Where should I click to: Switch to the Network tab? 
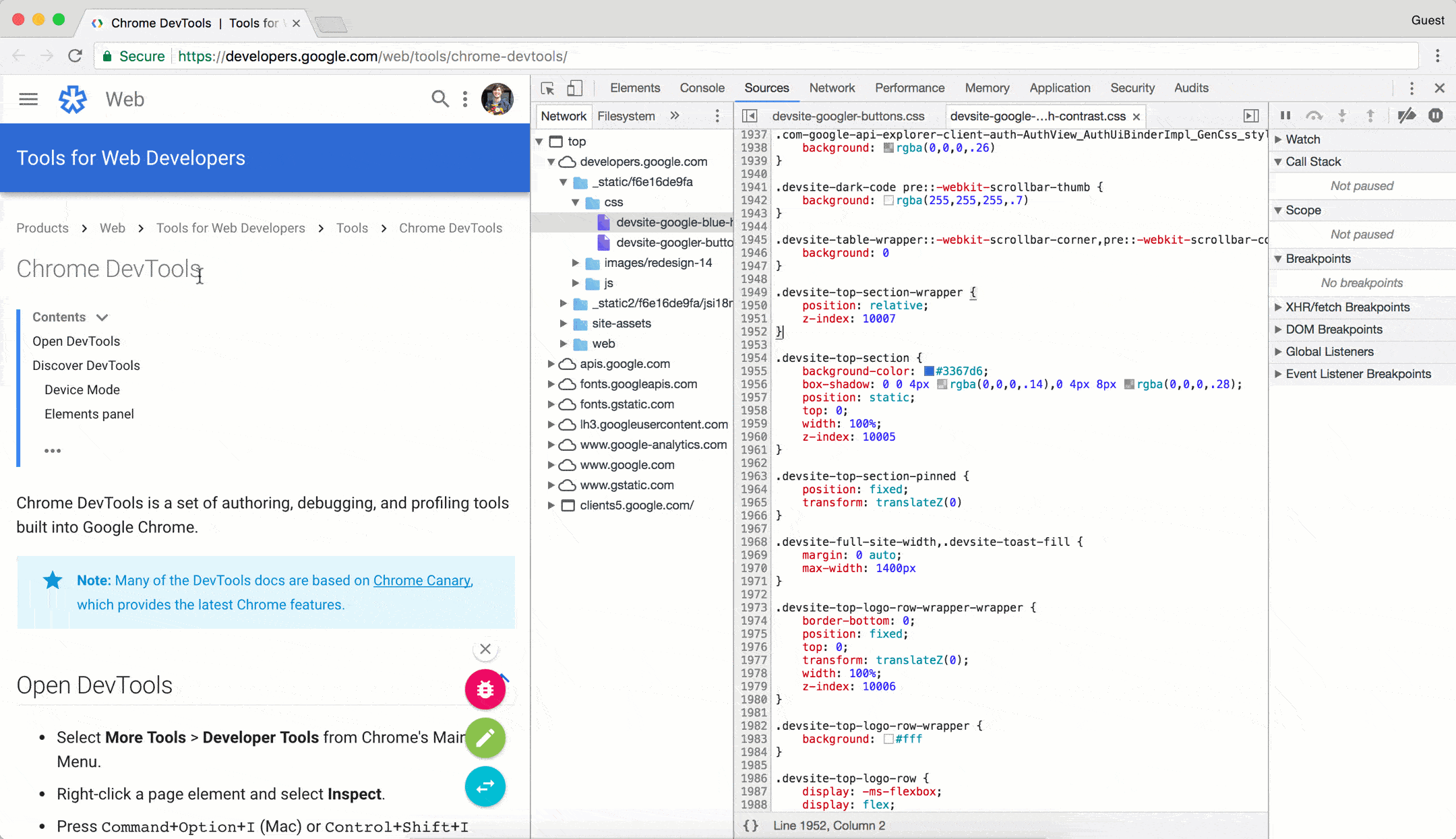pyautogui.click(x=832, y=87)
